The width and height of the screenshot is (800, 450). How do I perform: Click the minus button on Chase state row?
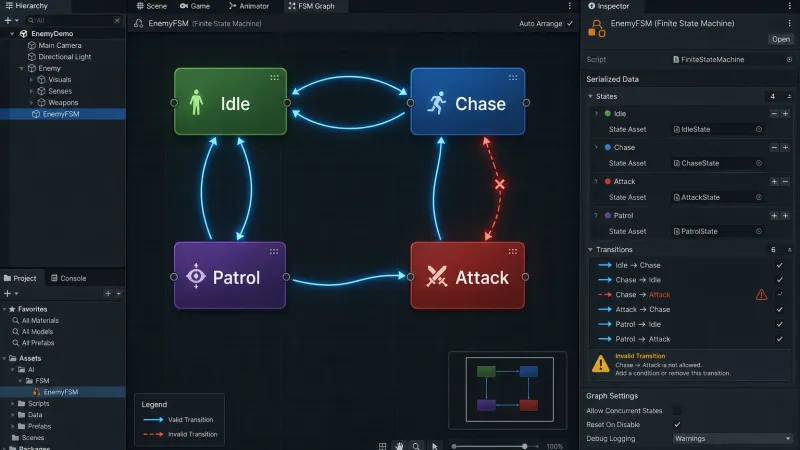pyautogui.click(x=774, y=147)
